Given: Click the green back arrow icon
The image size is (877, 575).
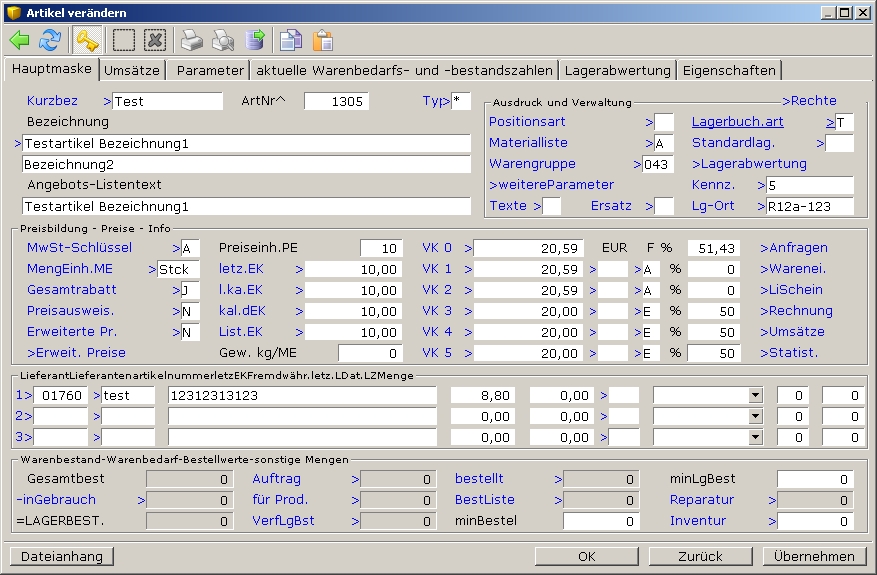Looking at the screenshot, I should point(20,40).
